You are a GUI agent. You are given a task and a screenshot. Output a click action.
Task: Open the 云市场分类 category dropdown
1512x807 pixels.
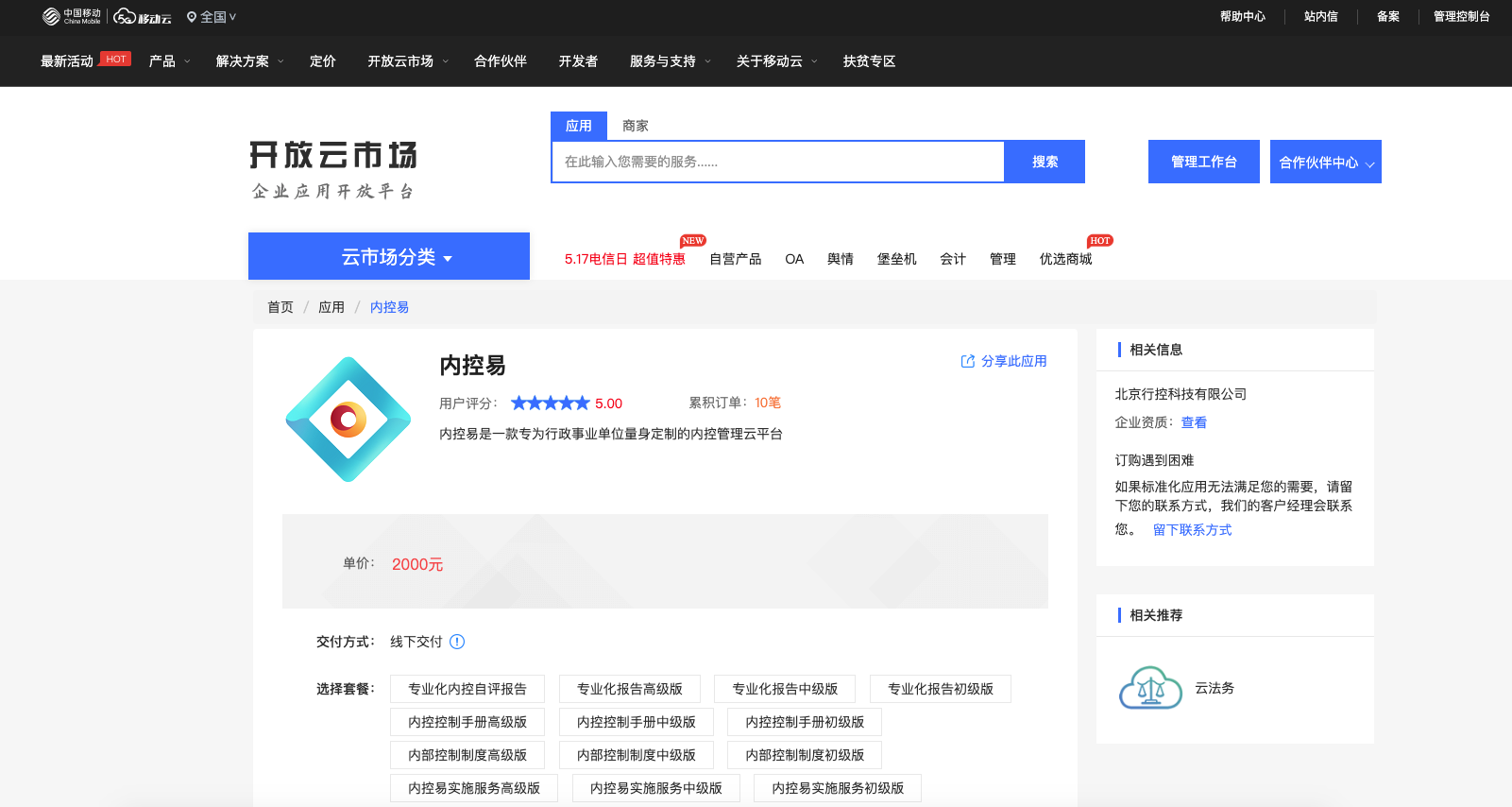click(389, 256)
